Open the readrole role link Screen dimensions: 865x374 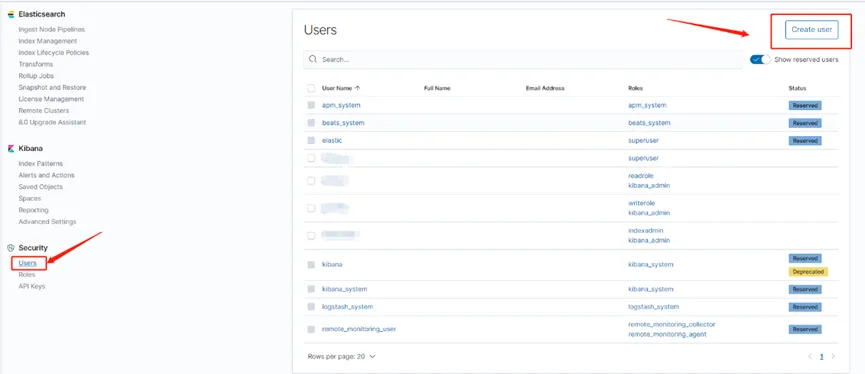pos(641,176)
